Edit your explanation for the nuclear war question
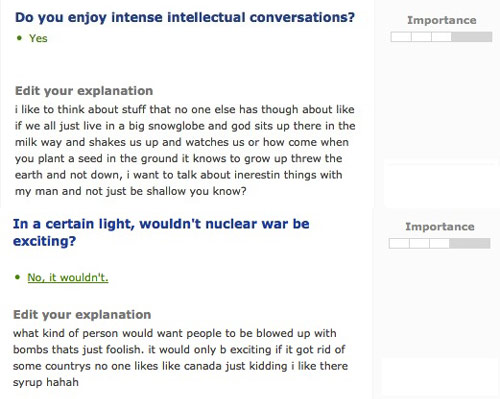Viewport: 500px width, 399px height. pos(82,314)
